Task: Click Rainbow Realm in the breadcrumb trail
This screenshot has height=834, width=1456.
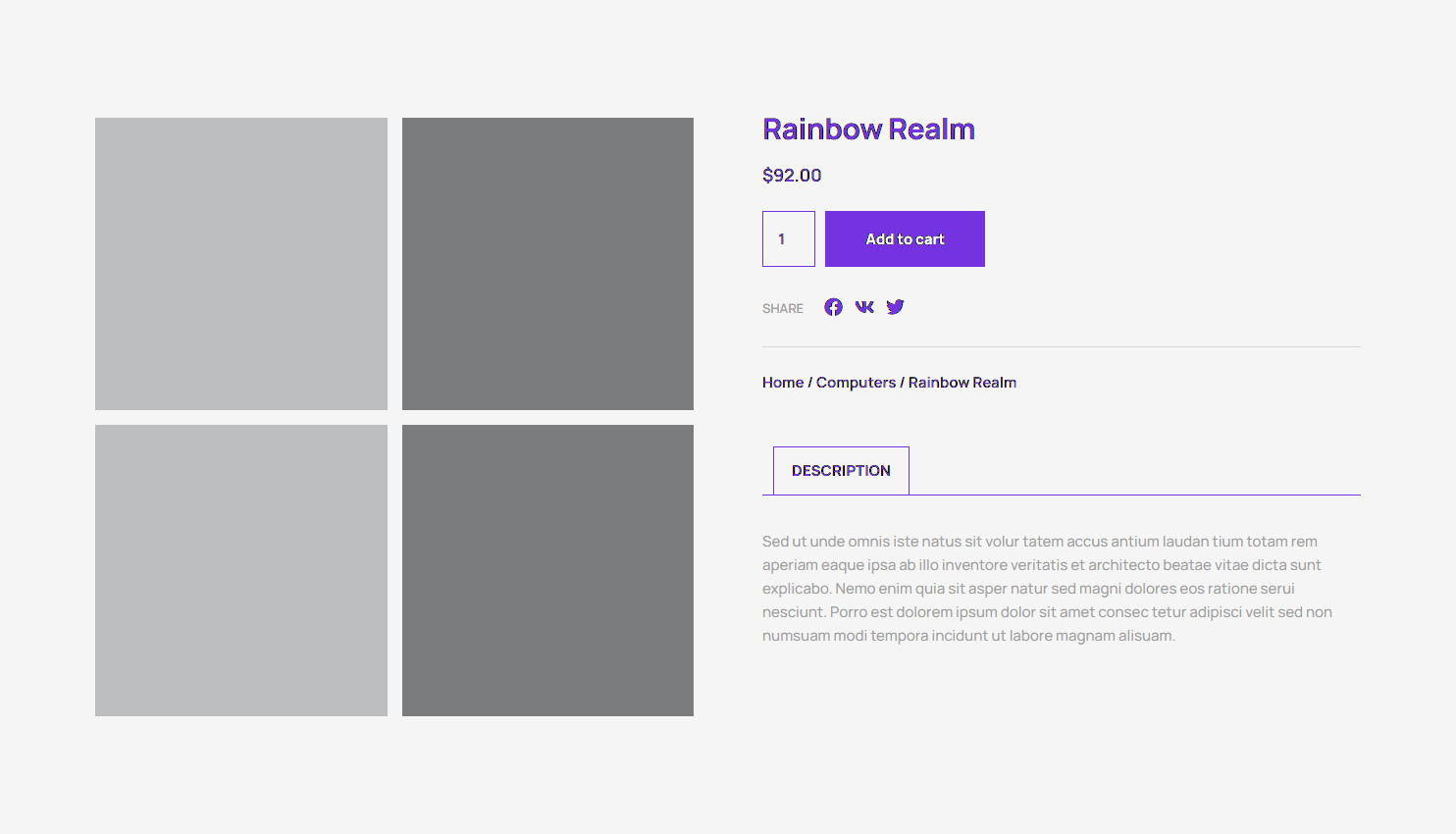Action: pyautogui.click(x=962, y=383)
